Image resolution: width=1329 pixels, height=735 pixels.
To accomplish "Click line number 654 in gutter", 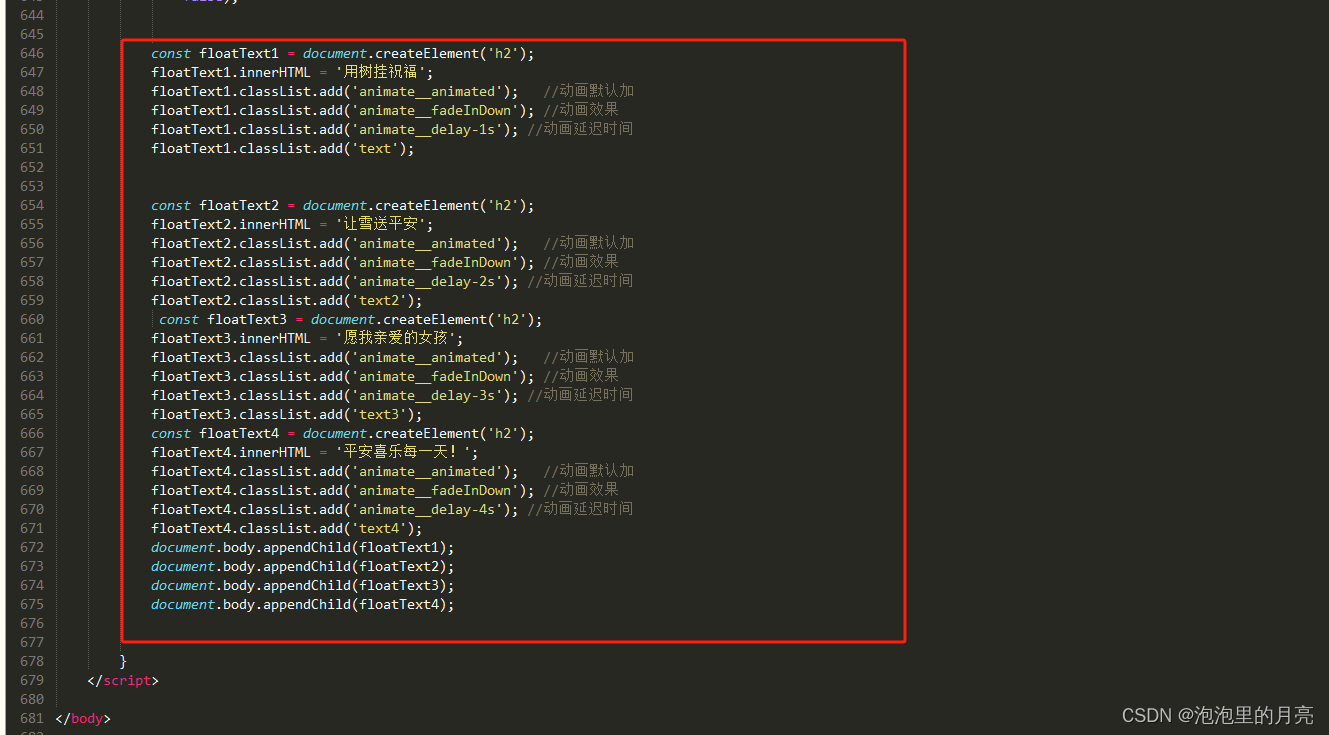I will click(x=32, y=205).
